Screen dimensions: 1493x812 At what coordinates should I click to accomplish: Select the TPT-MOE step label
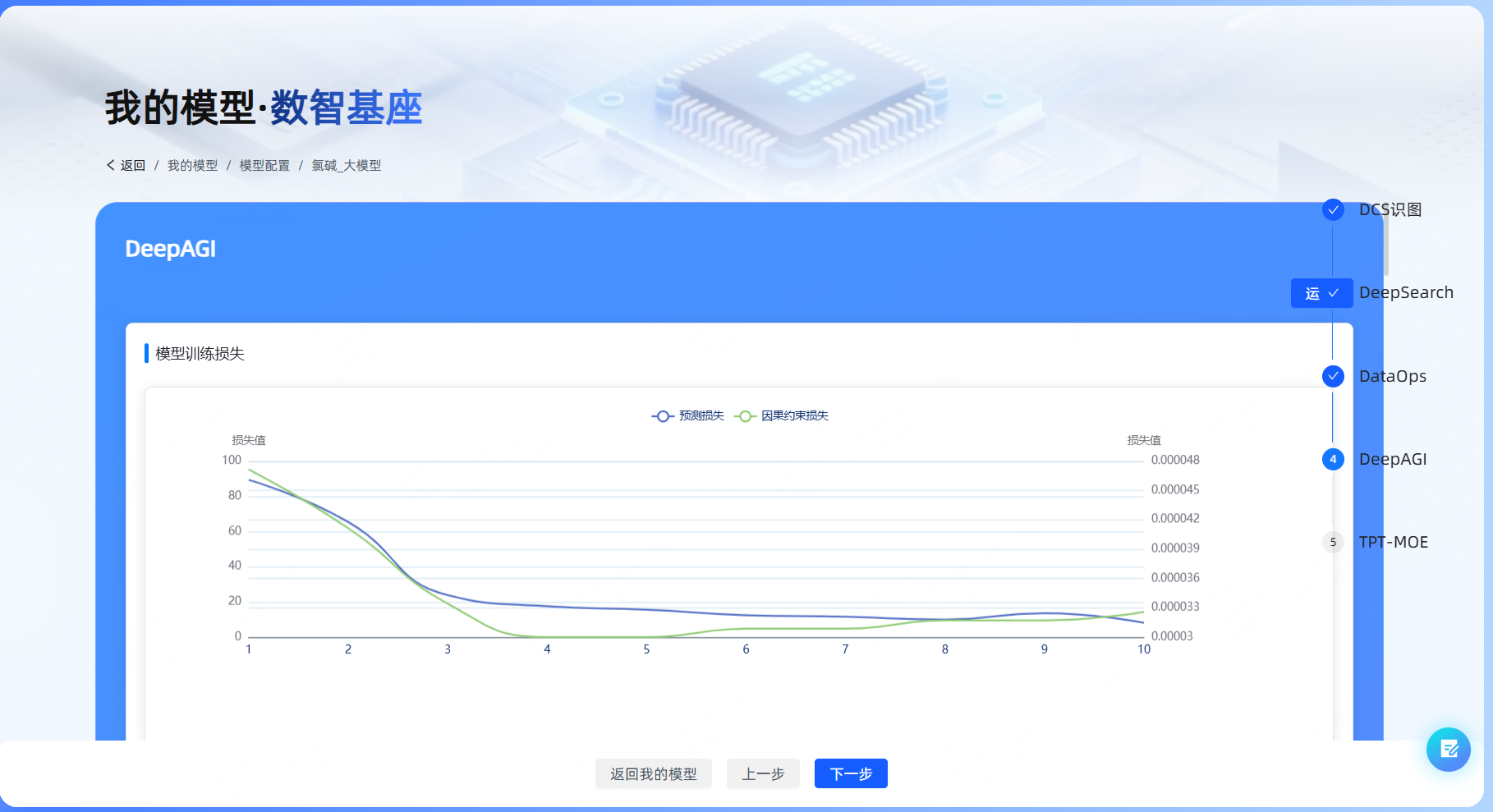(x=1394, y=542)
